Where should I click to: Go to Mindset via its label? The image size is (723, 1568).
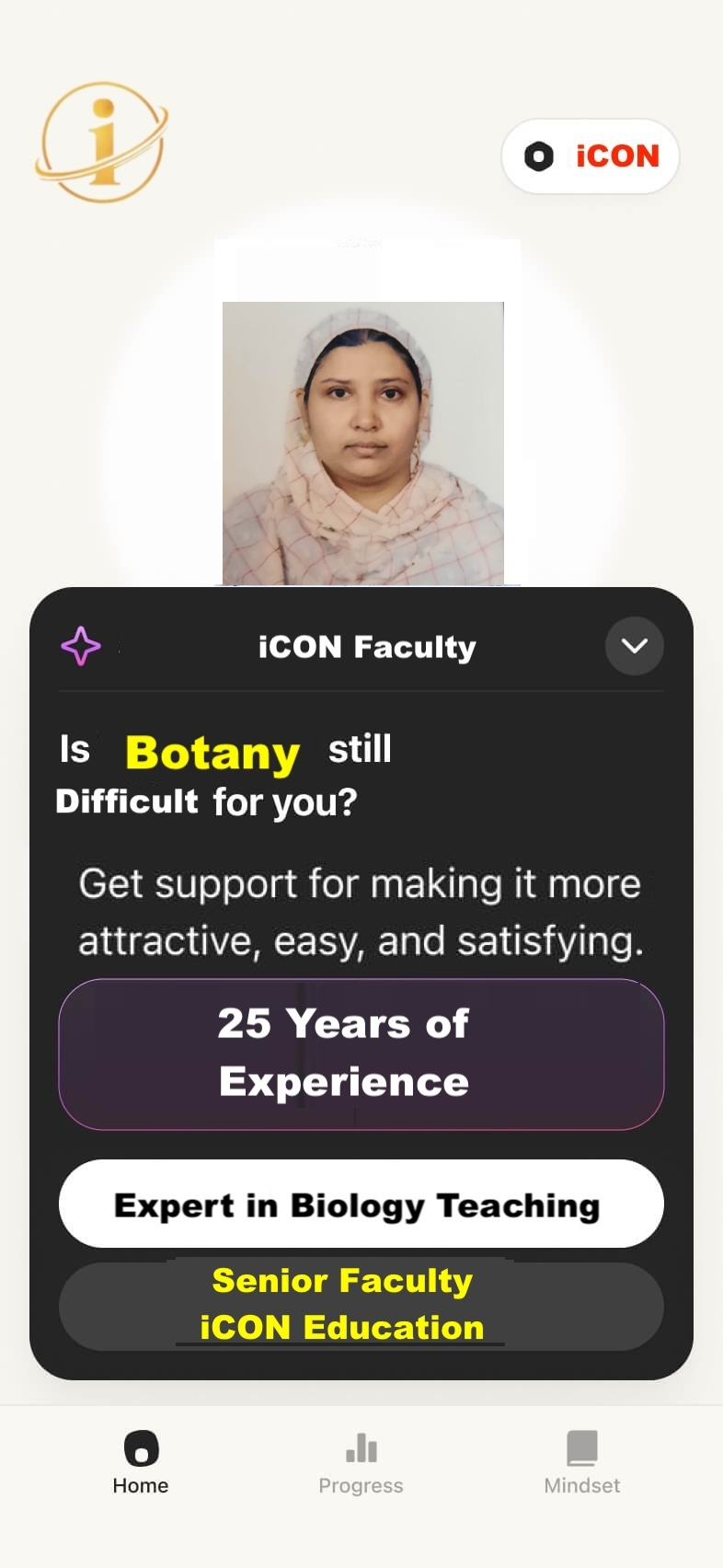click(581, 1485)
